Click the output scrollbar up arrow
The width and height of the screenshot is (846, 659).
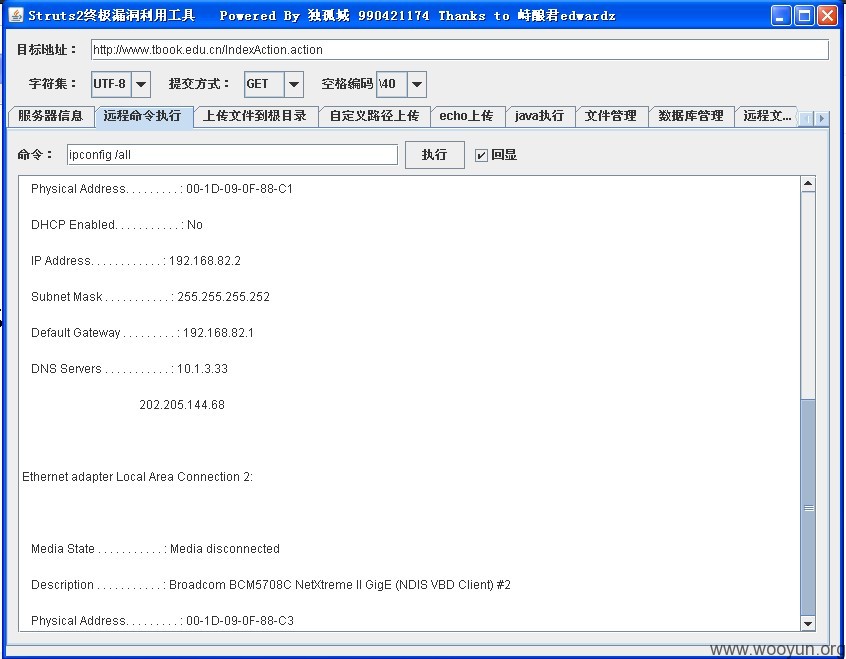click(808, 184)
